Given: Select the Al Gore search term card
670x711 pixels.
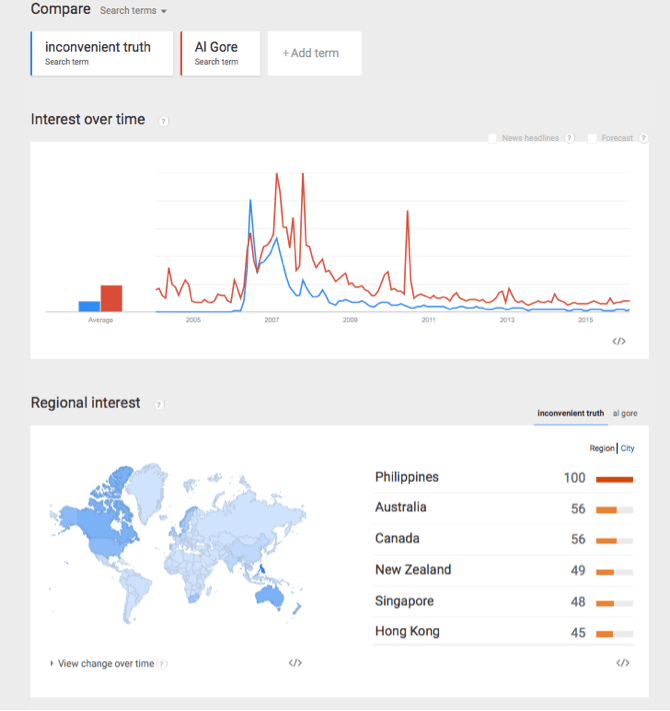Looking at the screenshot, I should pos(220,53).
